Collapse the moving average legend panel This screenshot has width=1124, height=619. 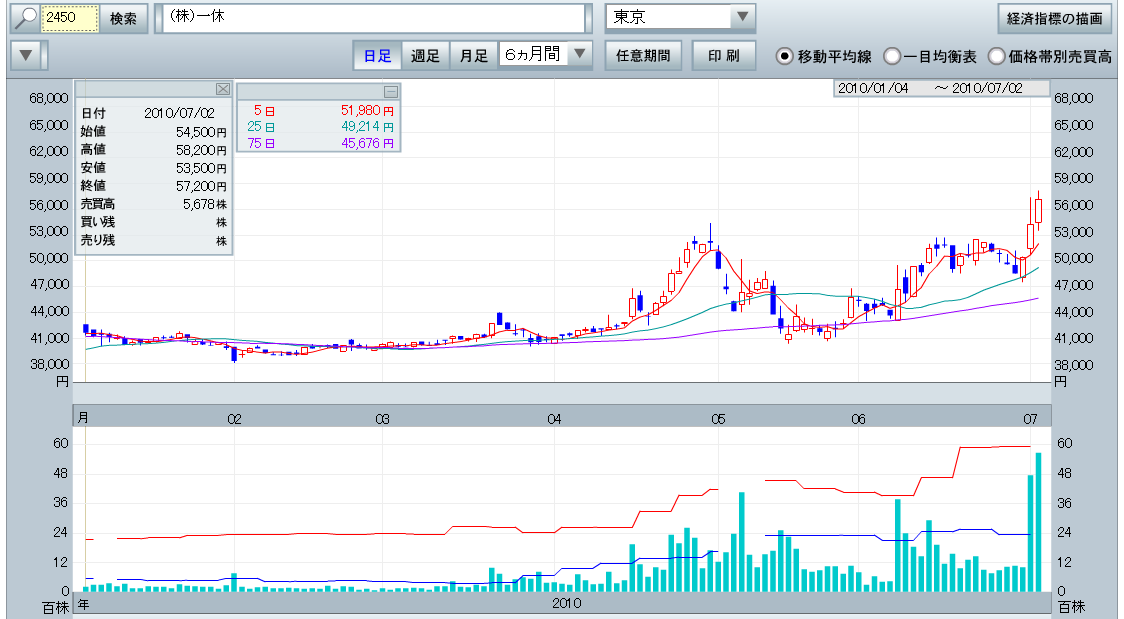(391, 91)
